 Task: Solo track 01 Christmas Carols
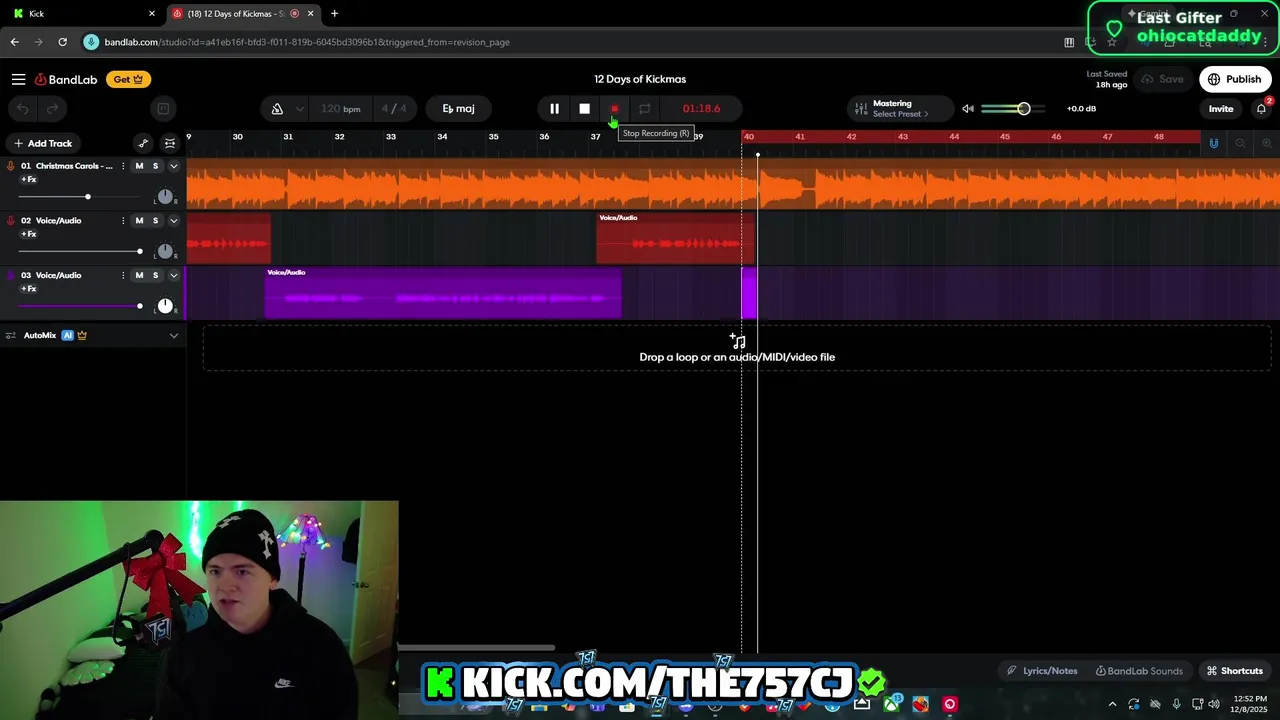click(x=155, y=166)
